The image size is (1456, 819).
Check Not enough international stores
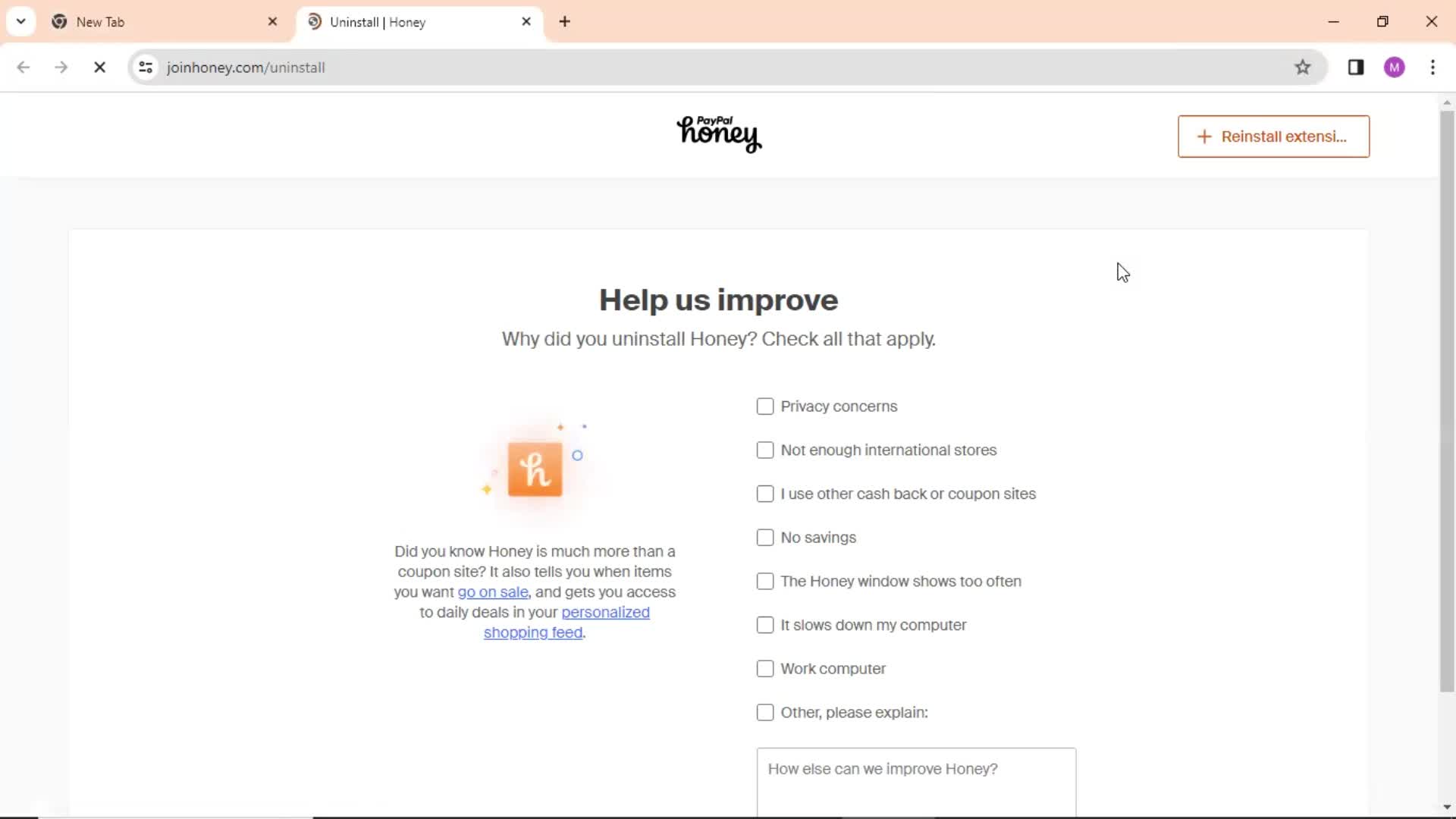coord(765,450)
